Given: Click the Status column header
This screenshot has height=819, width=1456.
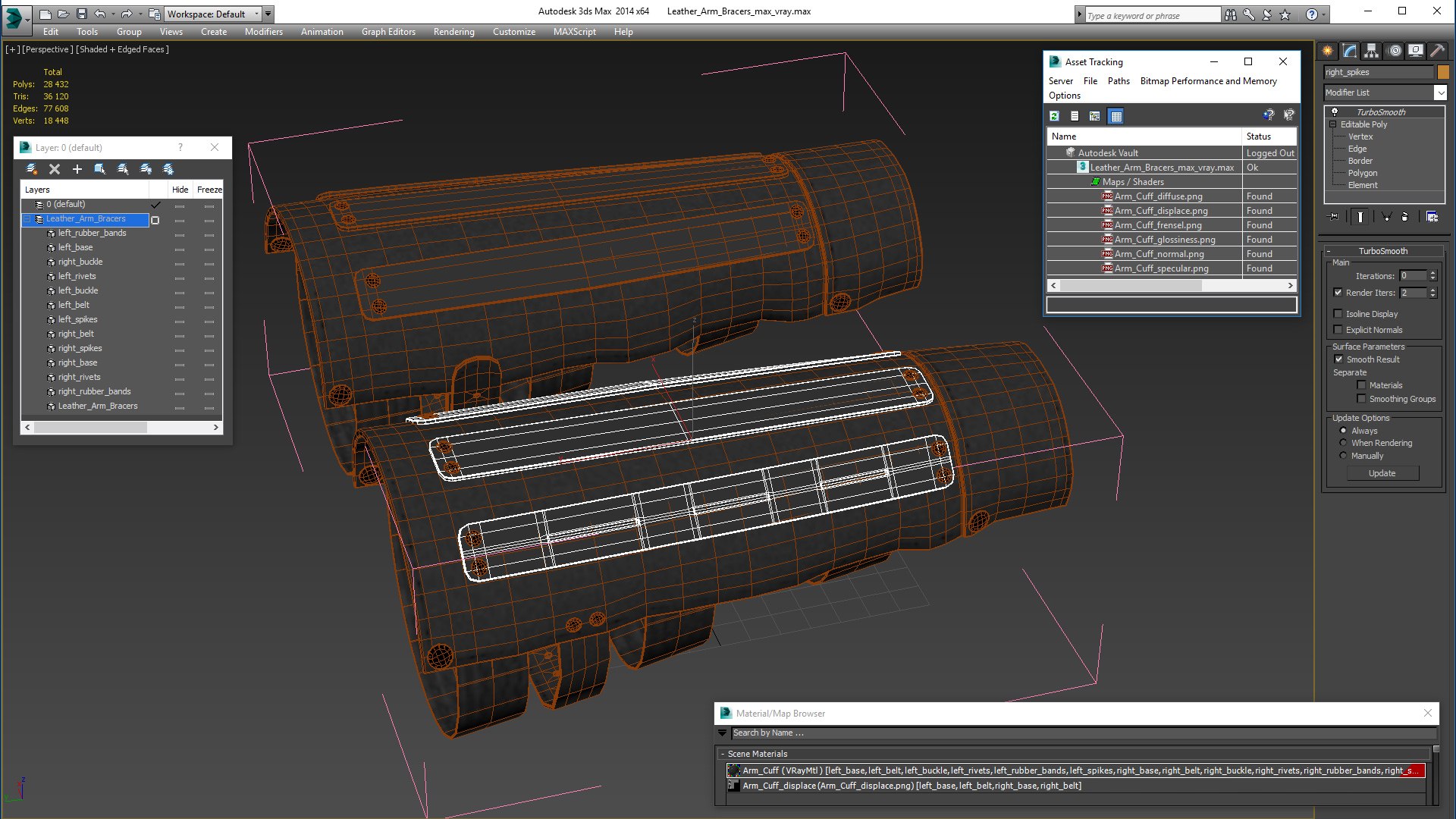Looking at the screenshot, I should coord(1269,136).
